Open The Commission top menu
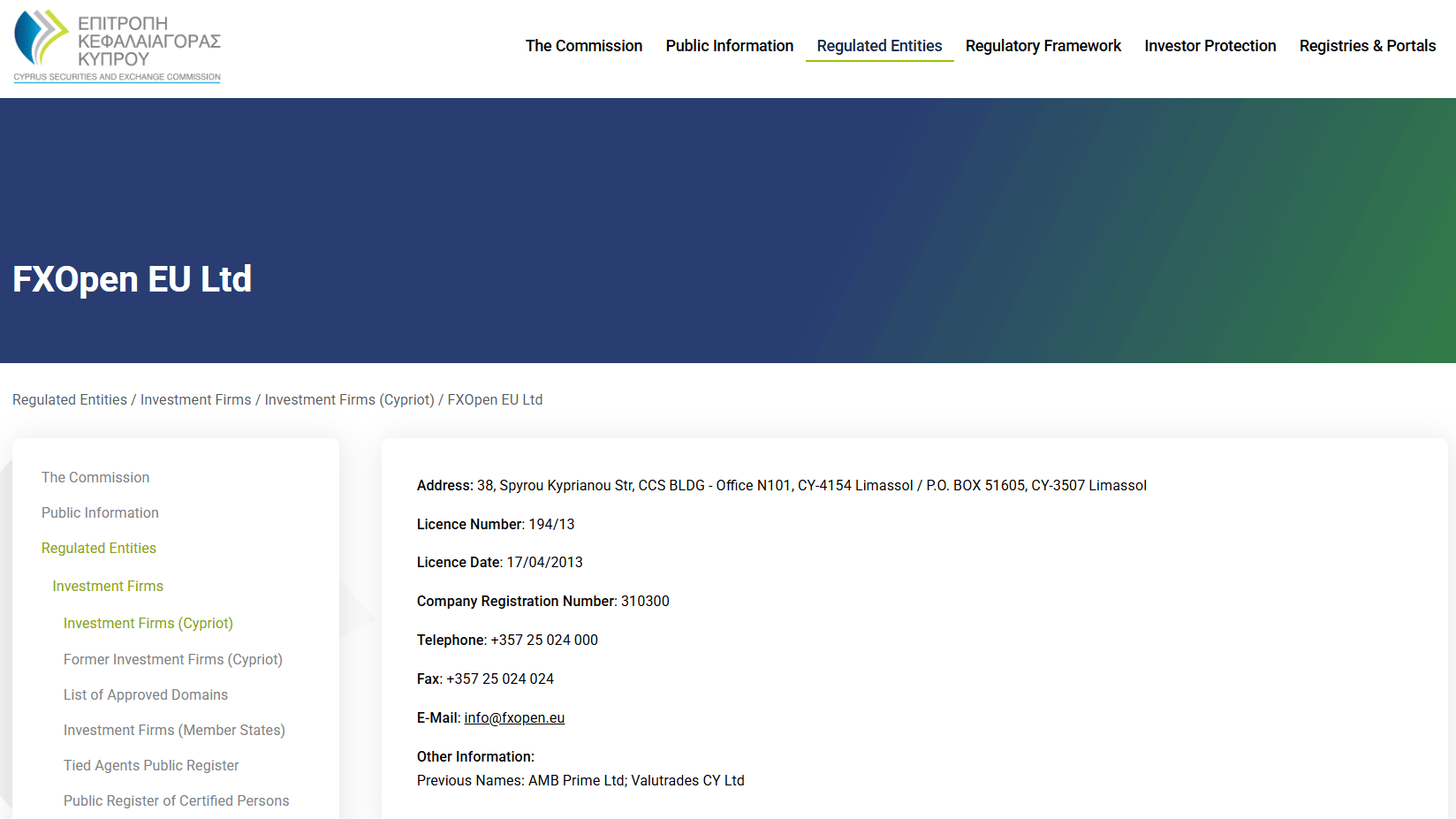The image size is (1456, 819). coord(584,46)
